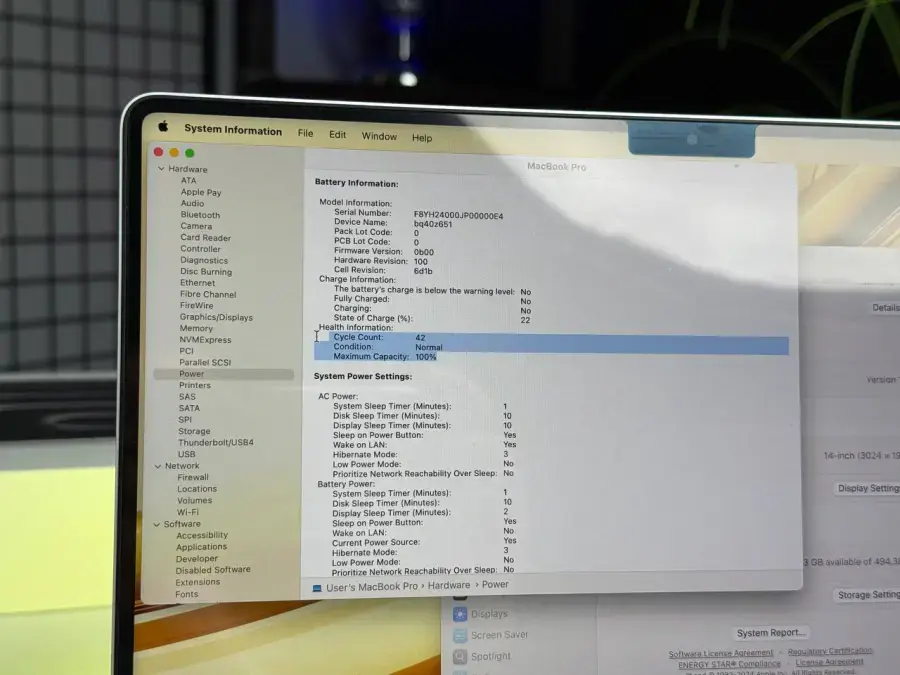Open the Window menu
Image resolution: width=900 pixels, height=675 pixels.
pos(379,136)
